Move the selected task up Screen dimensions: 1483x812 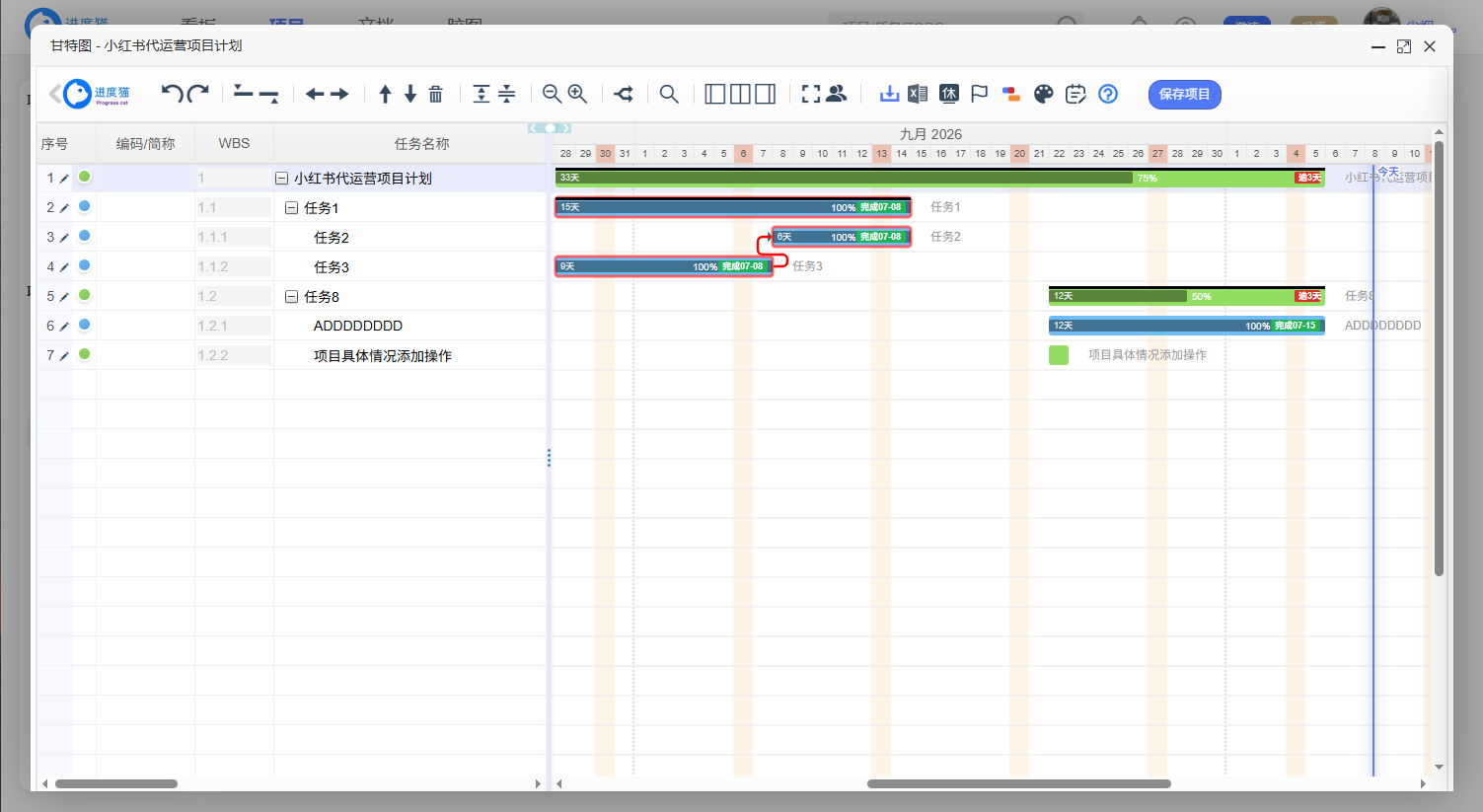click(x=385, y=94)
